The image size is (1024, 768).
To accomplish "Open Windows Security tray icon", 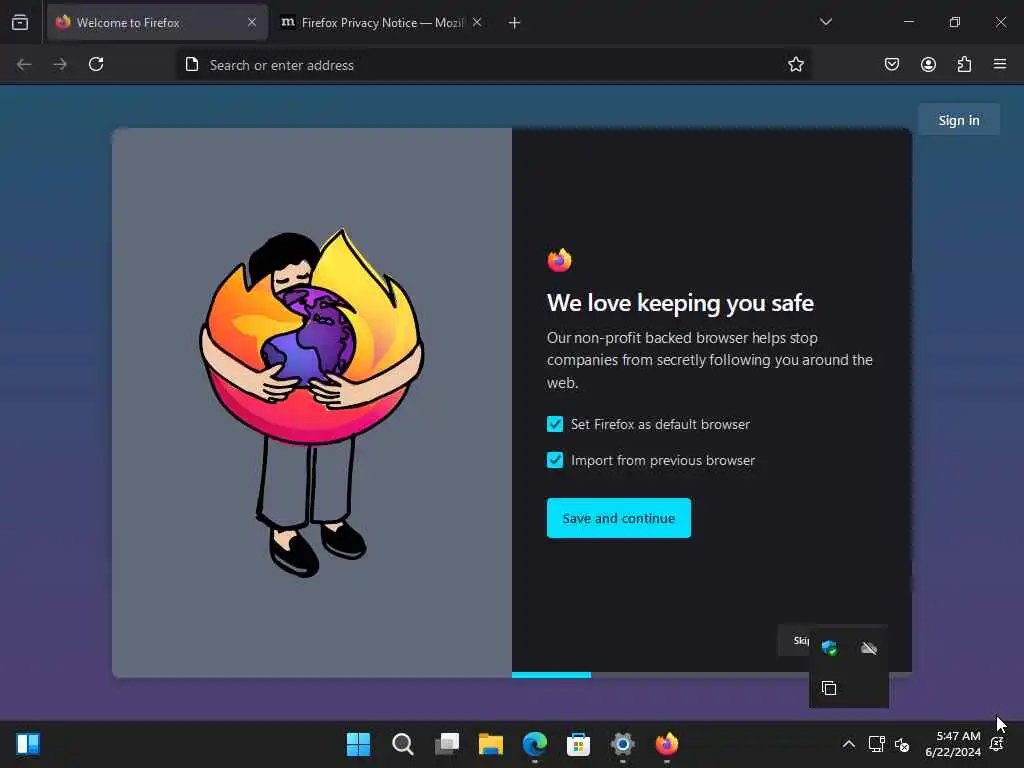I will point(829,648).
